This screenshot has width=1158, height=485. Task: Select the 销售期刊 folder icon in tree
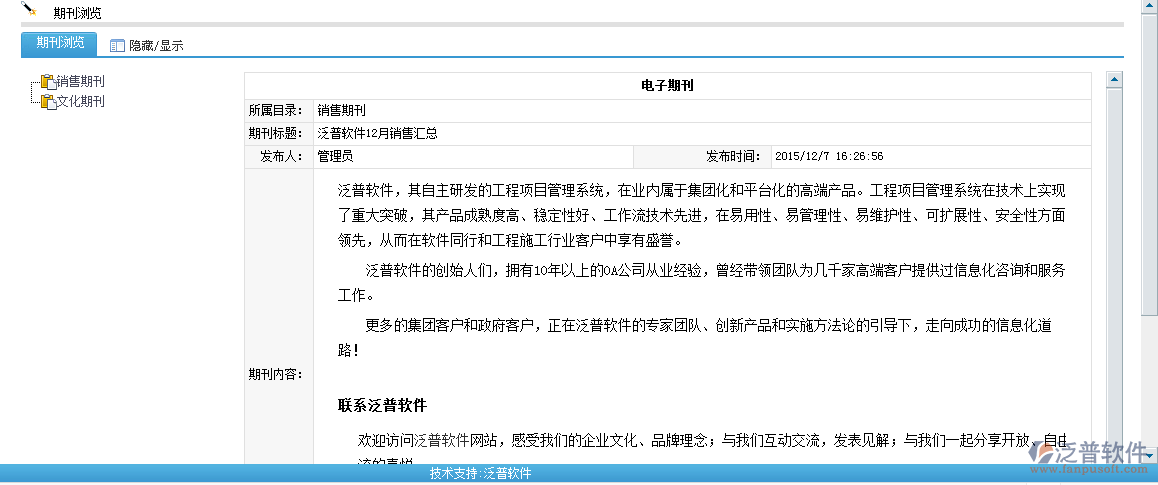[48, 82]
